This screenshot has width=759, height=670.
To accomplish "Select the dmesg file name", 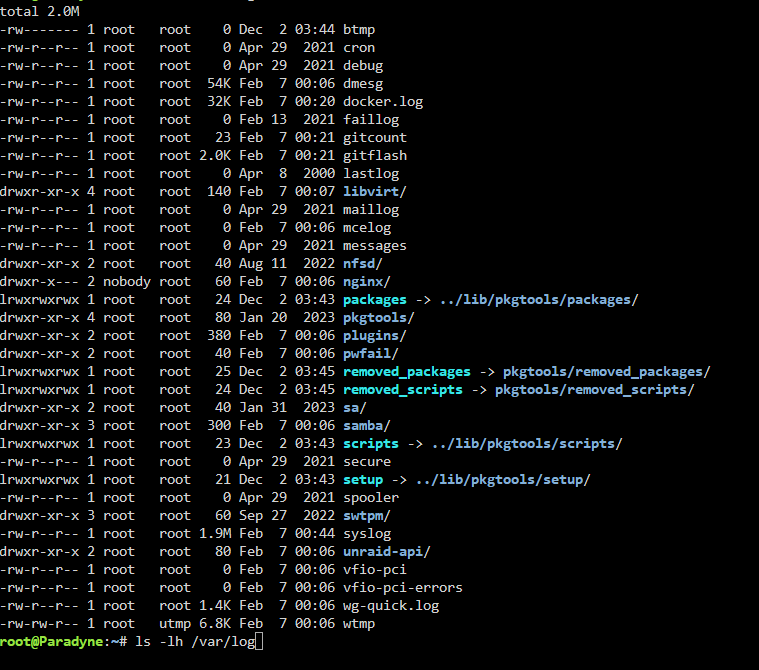I will coord(363,83).
